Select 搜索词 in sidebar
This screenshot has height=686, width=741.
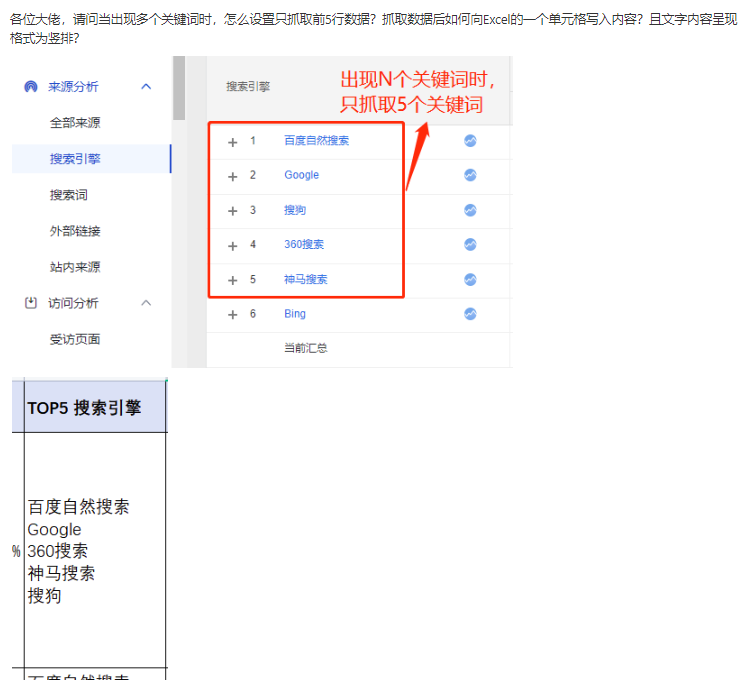[x=69, y=195]
